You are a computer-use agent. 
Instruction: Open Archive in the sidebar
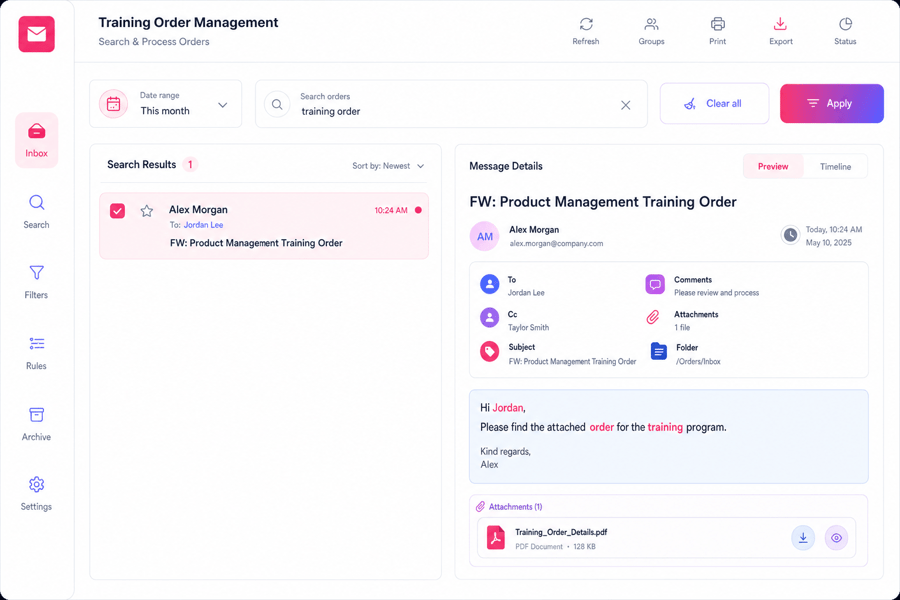pyautogui.click(x=36, y=424)
